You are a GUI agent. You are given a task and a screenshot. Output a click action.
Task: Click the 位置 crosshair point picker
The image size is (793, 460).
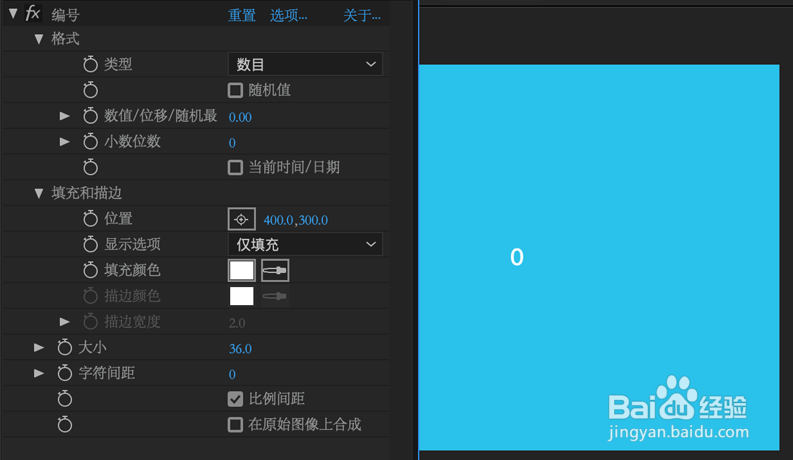tap(241, 219)
